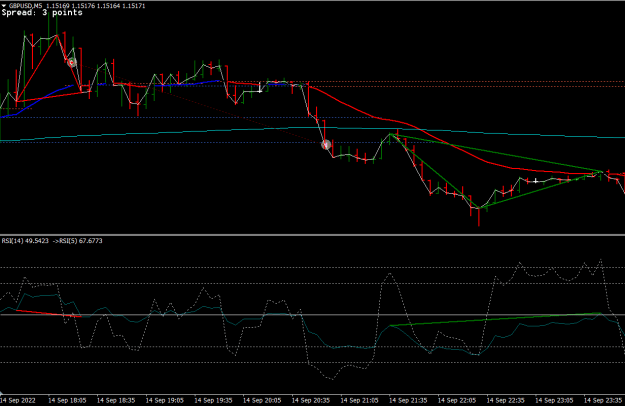Click the "14 Sep 23:05" time label
The height and width of the screenshot is (406, 625).
point(554,400)
